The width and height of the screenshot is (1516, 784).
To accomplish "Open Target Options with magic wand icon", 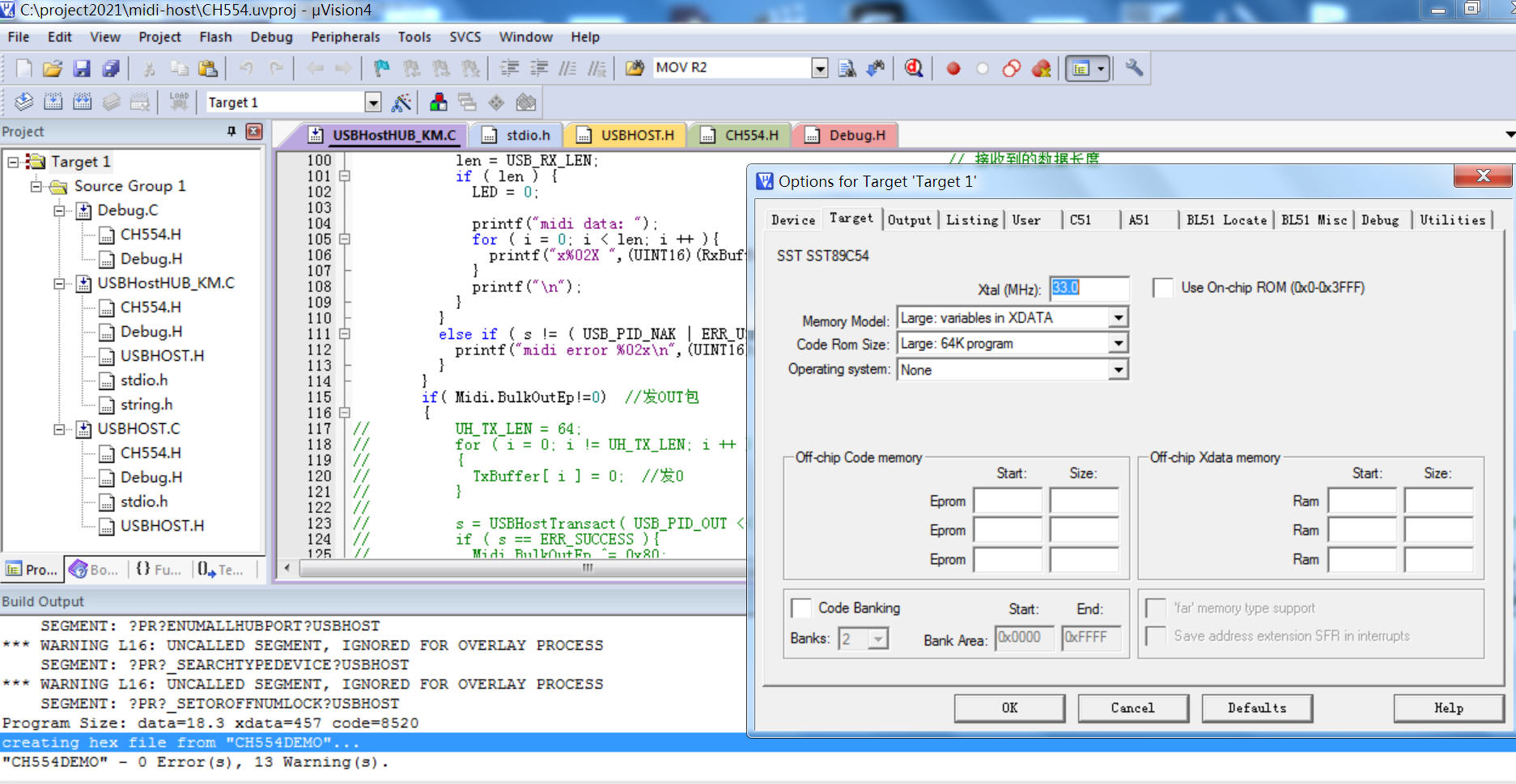I will (x=401, y=102).
